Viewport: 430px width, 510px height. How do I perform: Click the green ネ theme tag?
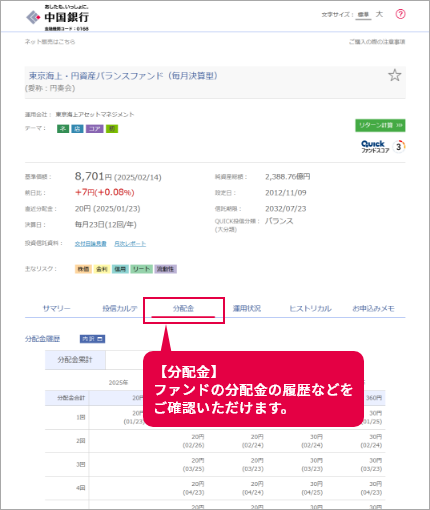click(x=63, y=129)
